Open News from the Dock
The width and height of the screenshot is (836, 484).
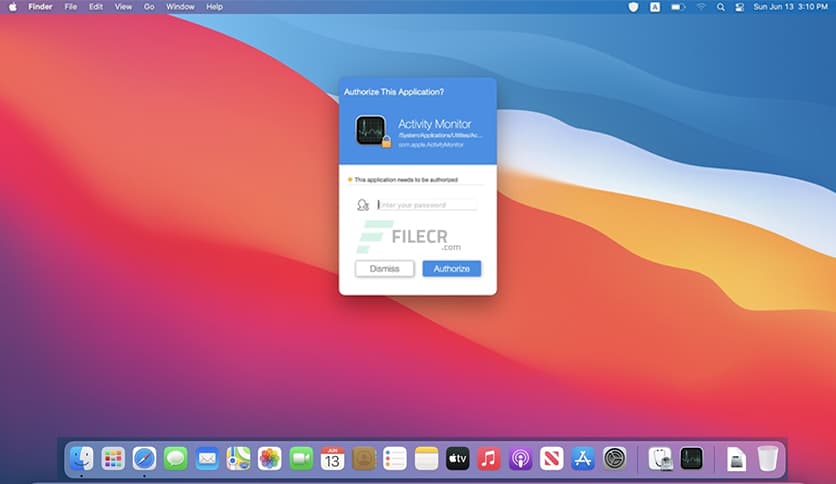[x=552, y=458]
